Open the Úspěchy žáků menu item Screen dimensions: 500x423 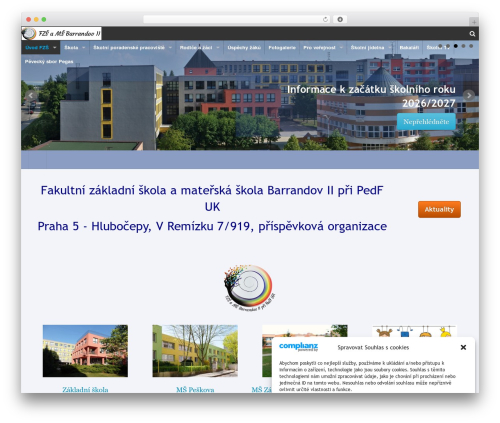tap(244, 48)
